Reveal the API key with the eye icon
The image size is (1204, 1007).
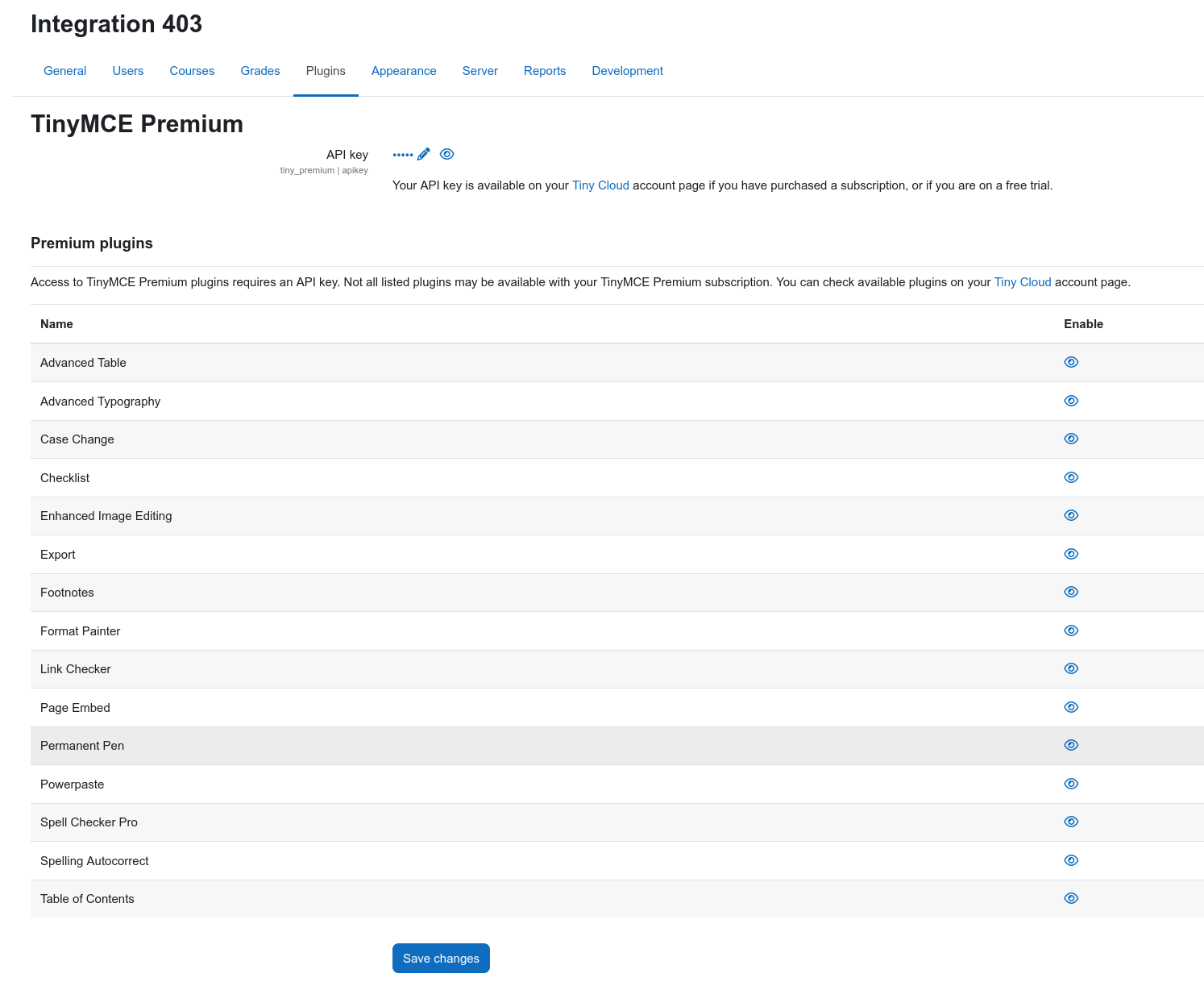click(x=447, y=154)
